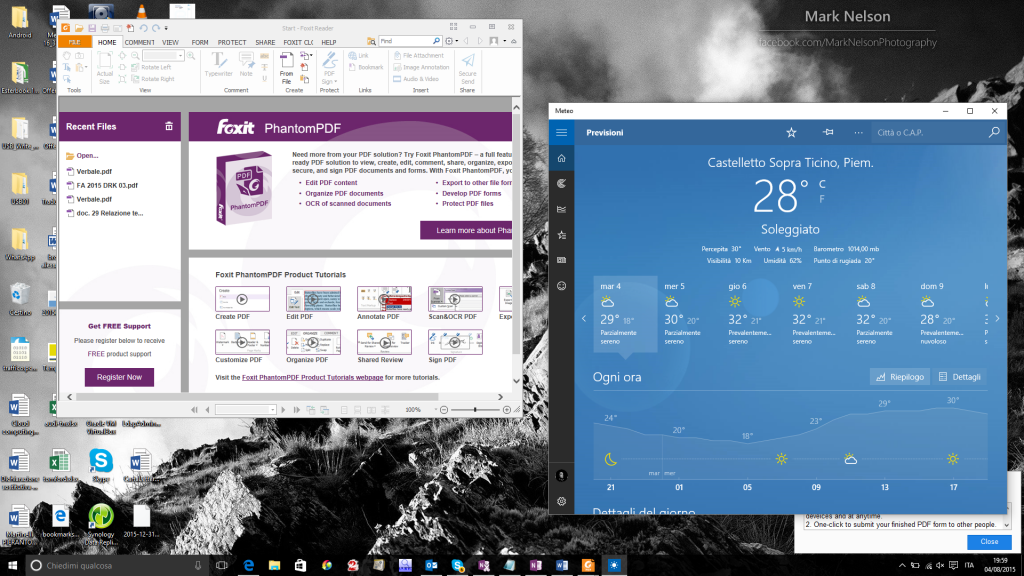The image size is (1024, 576).
Task: Switch to the PROTECT ribbon tab
Action: tap(232, 42)
